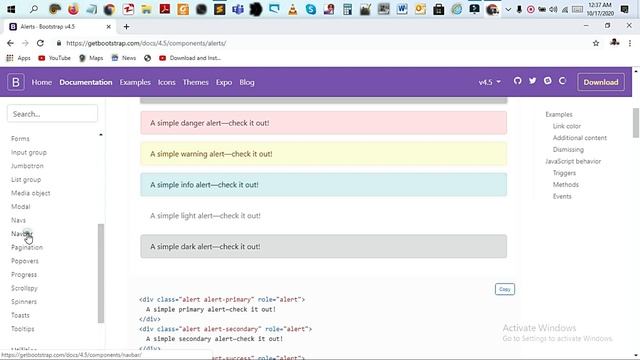This screenshot has height=360, width=640.
Task: Open Windows search magnifier icon
Action: point(34,9)
